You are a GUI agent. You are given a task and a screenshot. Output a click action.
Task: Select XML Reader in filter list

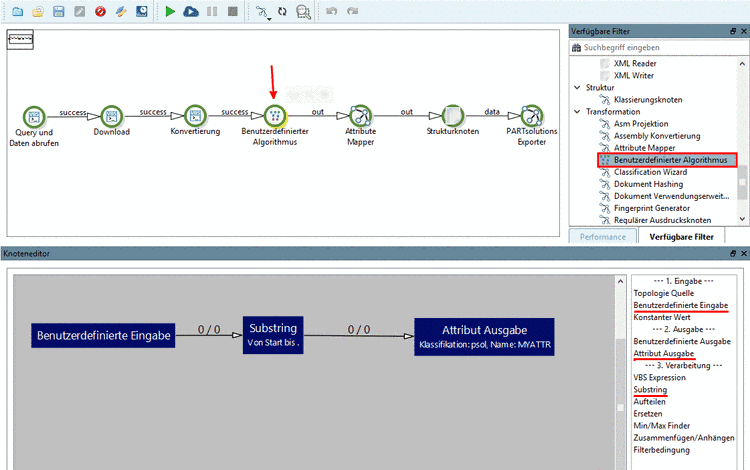coord(635,64)
